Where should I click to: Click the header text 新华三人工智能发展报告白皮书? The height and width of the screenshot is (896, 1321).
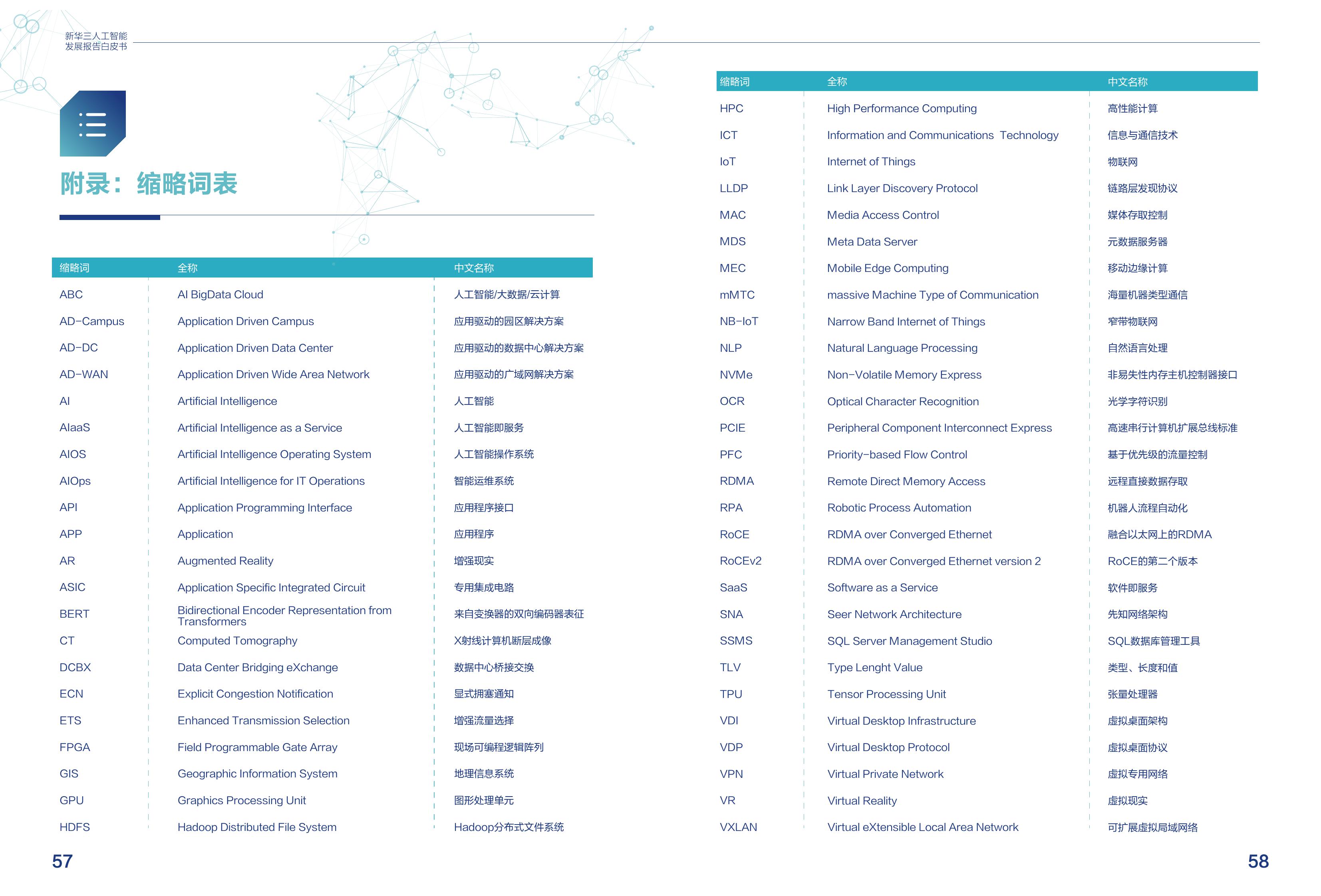coord(96,41)
